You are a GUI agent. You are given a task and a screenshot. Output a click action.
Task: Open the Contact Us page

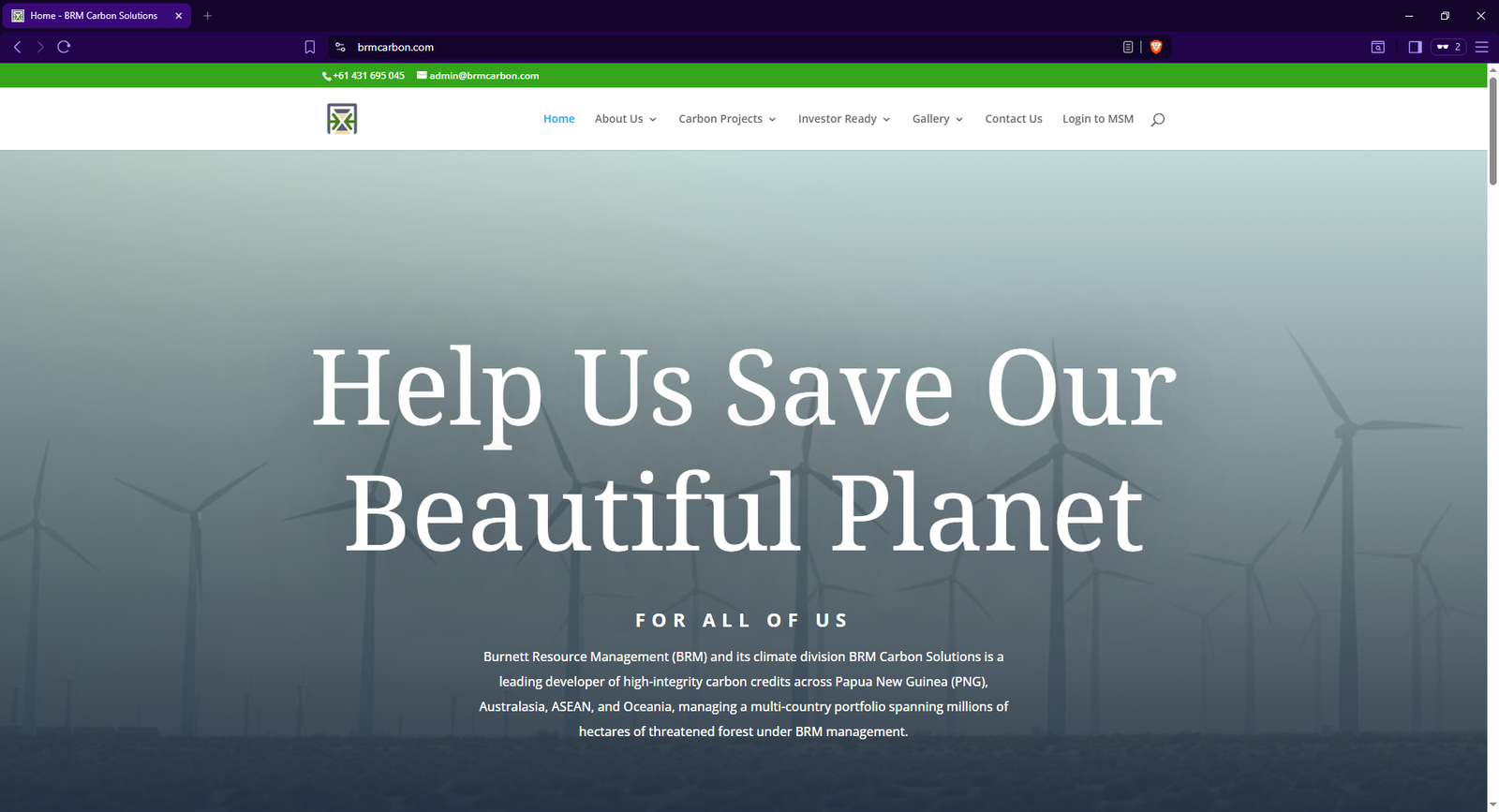[x=1014, y=119]
